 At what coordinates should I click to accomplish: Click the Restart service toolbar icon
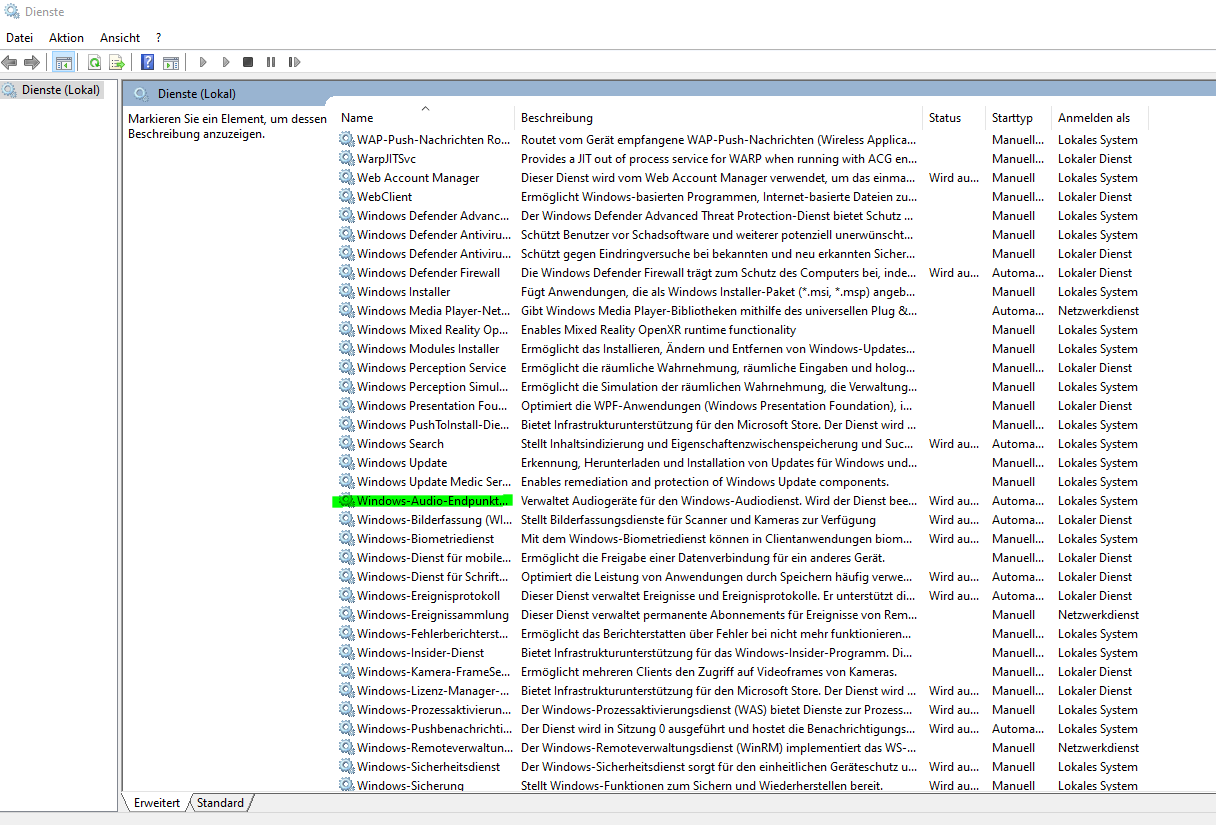pos(294,62)
